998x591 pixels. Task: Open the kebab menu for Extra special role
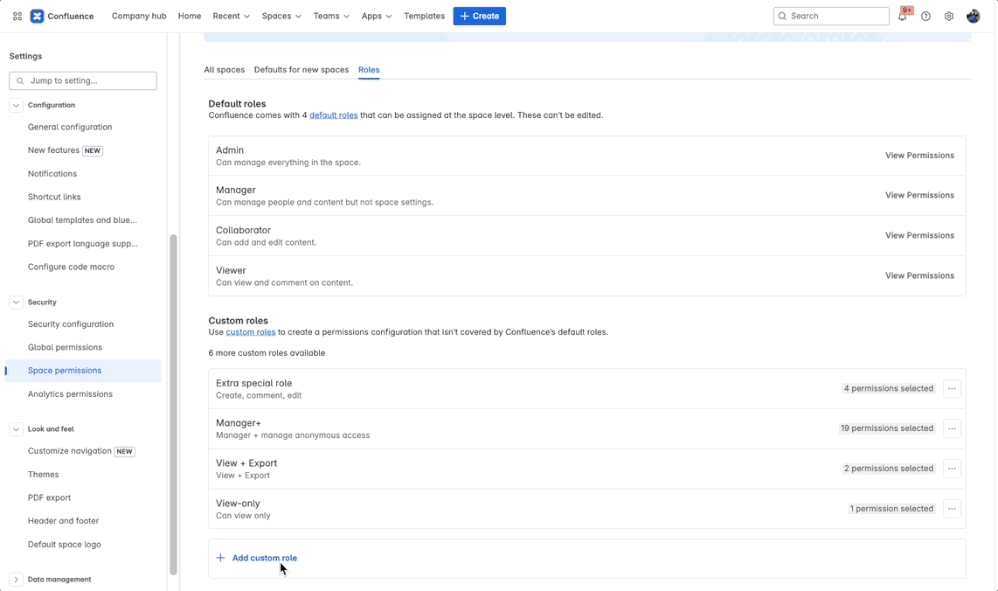tap(951, 388)
